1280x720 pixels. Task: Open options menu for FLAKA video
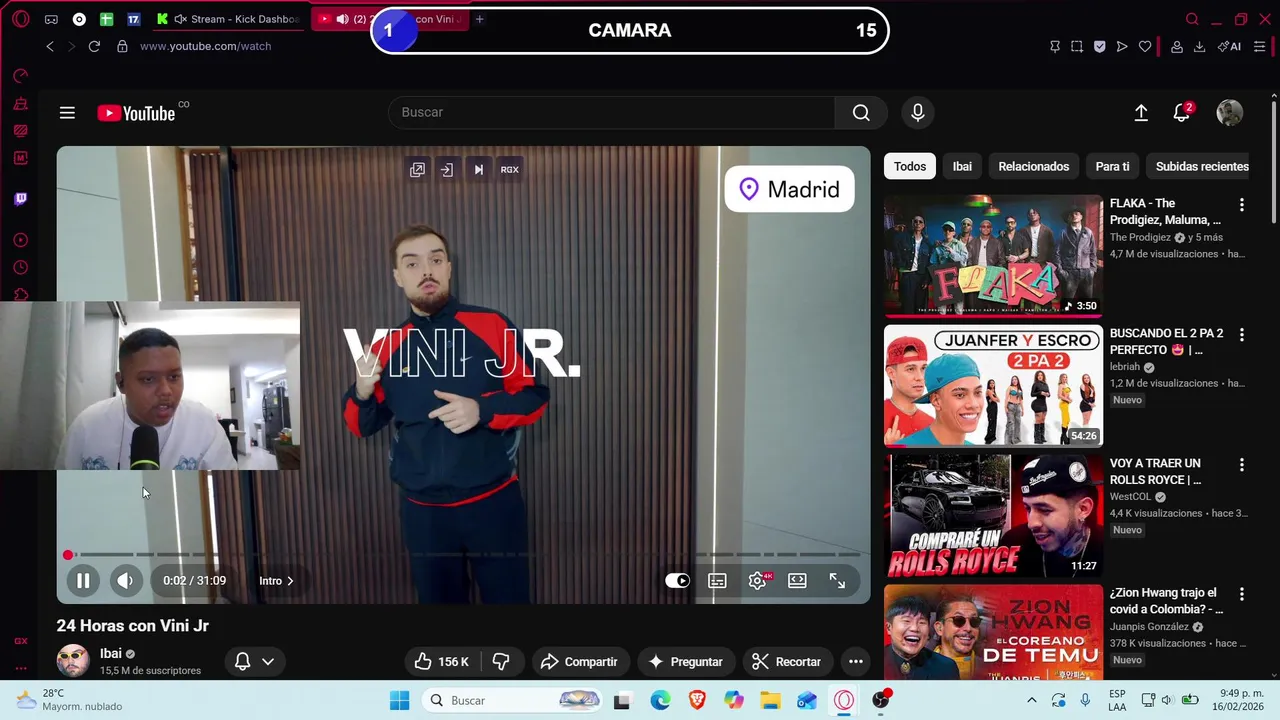click(1242, 205)
